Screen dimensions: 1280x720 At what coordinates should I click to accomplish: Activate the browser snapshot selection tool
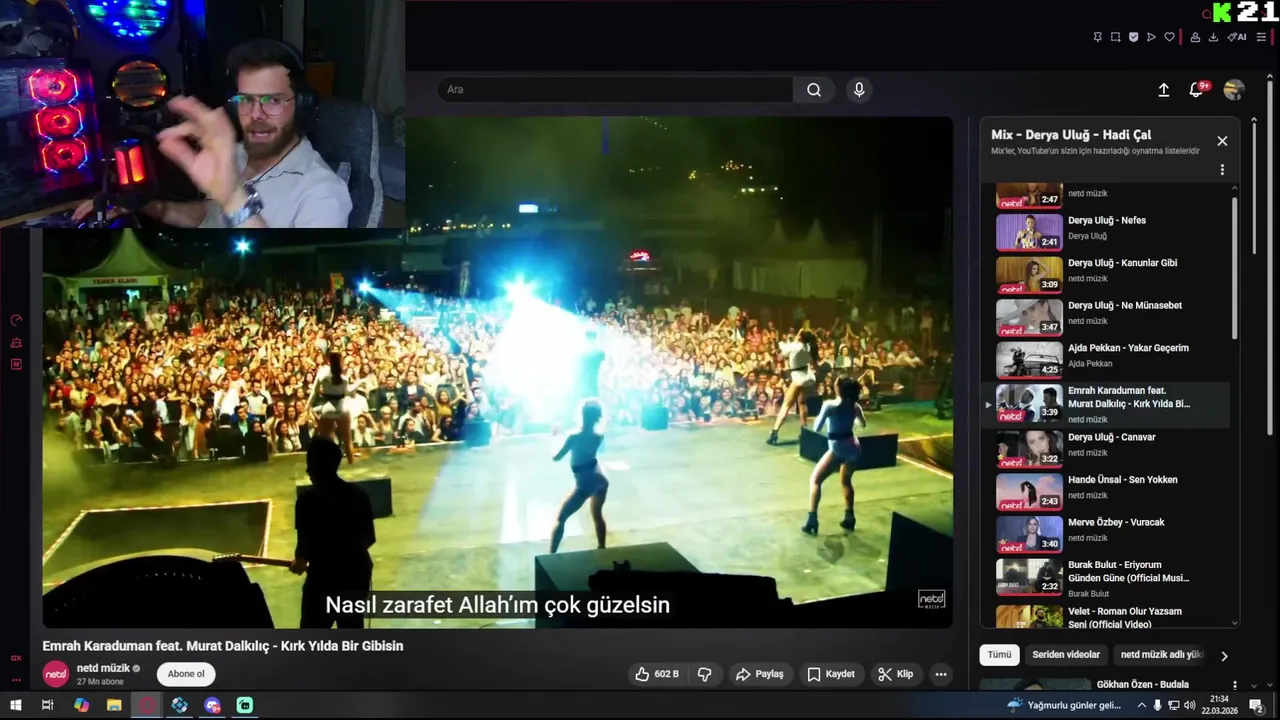pyautogui.click(x=1115, y=37)
